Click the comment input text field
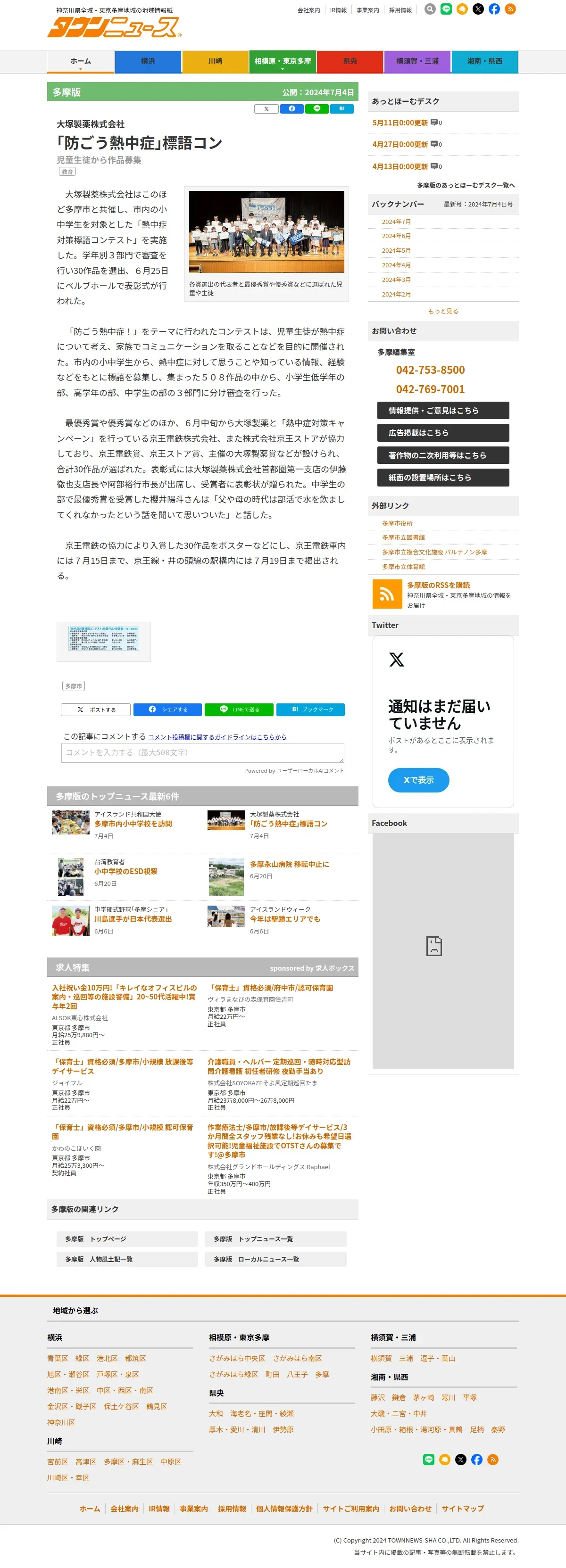This screenshot has height=1568, width=566. tap(203, 753)
